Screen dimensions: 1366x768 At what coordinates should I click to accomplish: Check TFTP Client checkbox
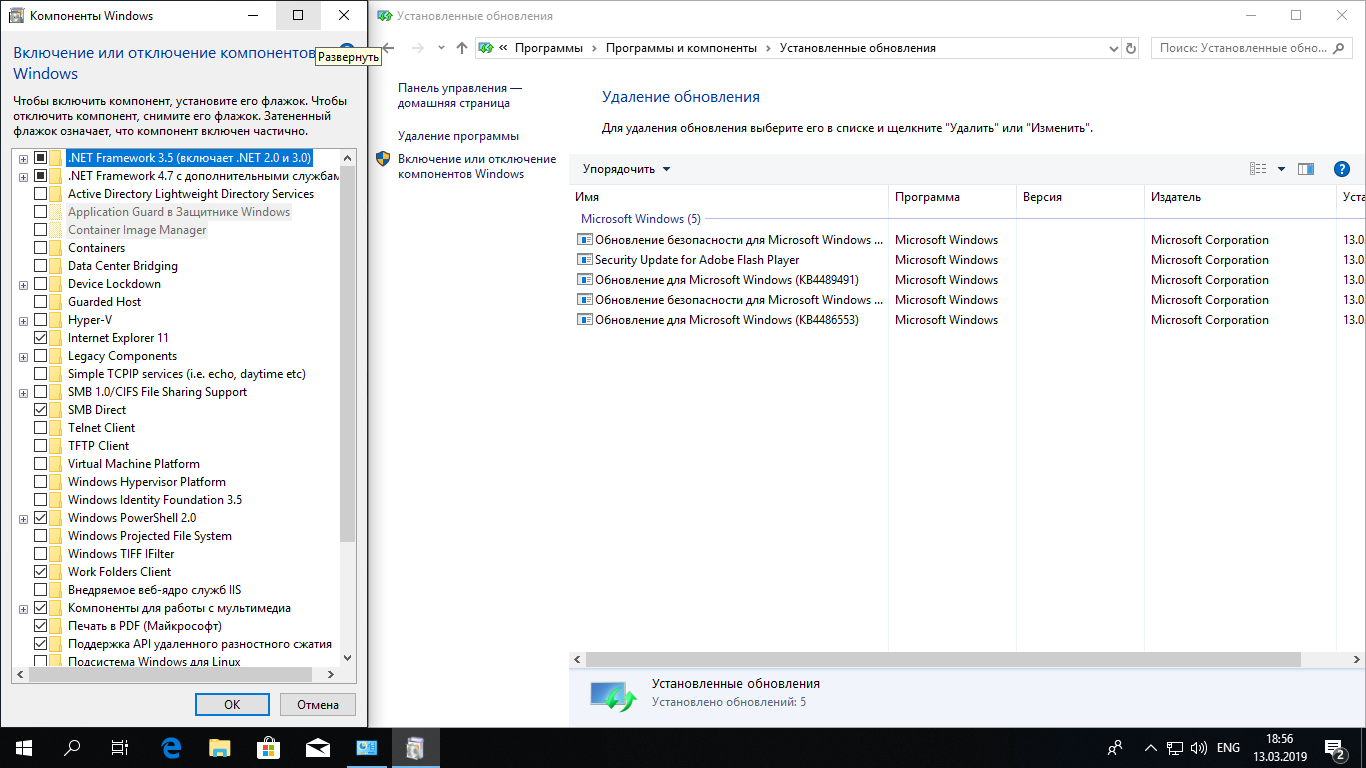point(40,446)
